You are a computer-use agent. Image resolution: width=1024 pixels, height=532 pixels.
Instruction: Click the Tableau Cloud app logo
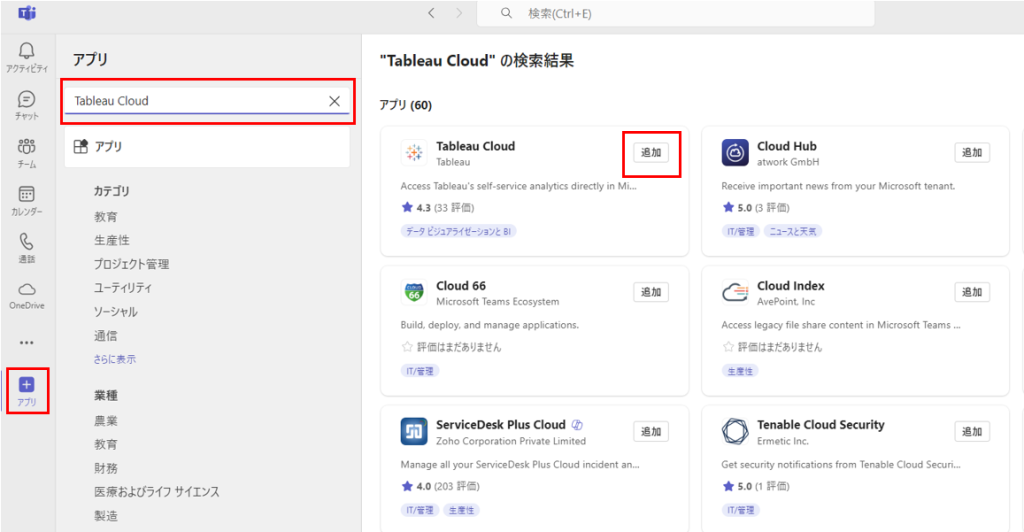point(414,153)
